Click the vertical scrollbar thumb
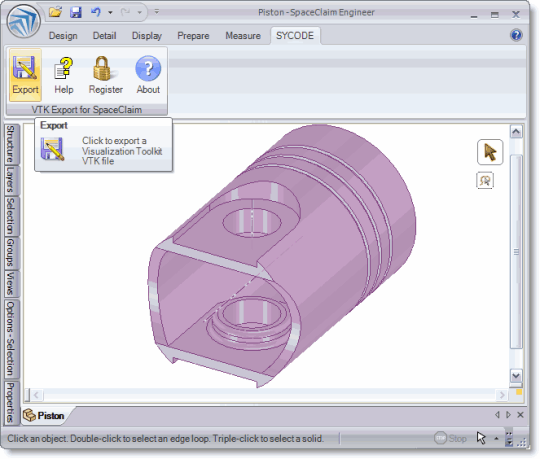Screen dimensions: 540x459 (516, 252)
